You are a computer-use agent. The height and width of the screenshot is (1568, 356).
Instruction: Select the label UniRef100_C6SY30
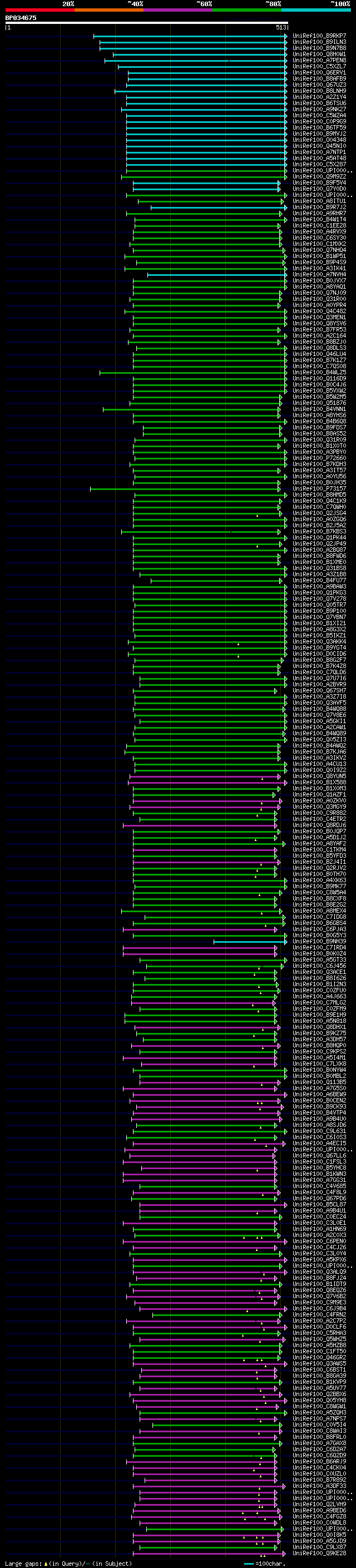coord(319,238)
